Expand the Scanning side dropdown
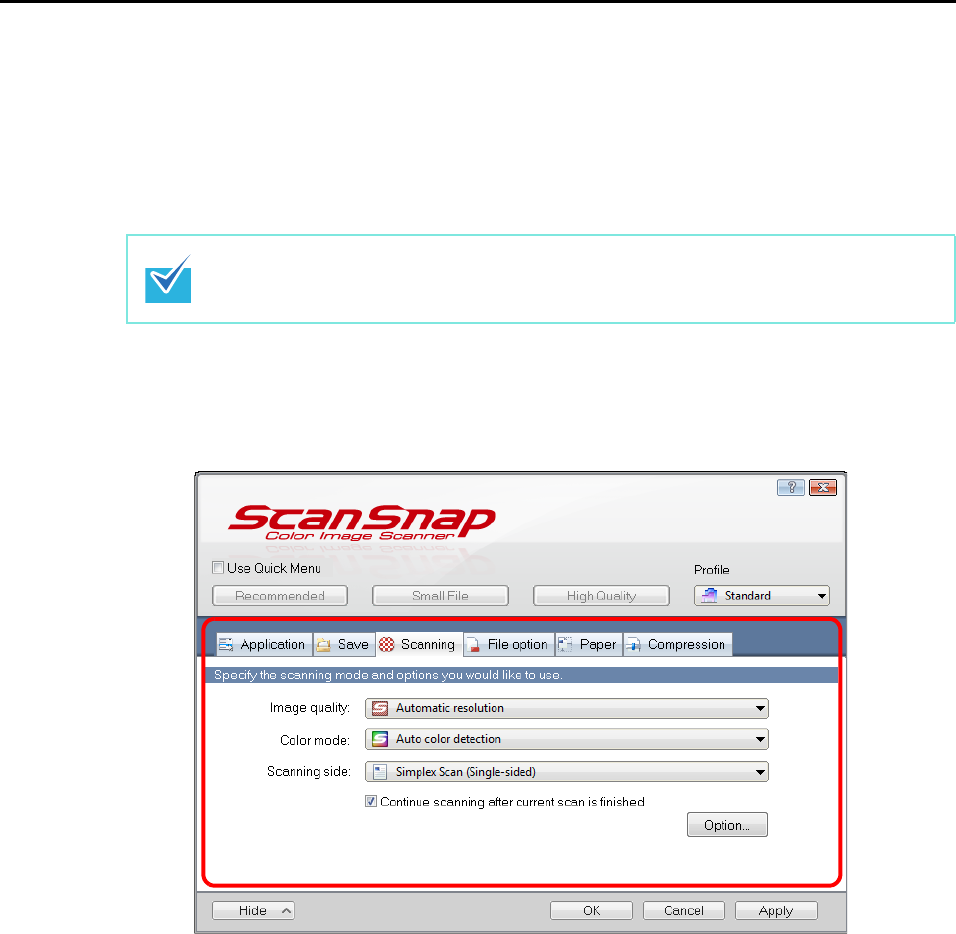This screenshot has width=956, height=934. [x=566, y=772]
